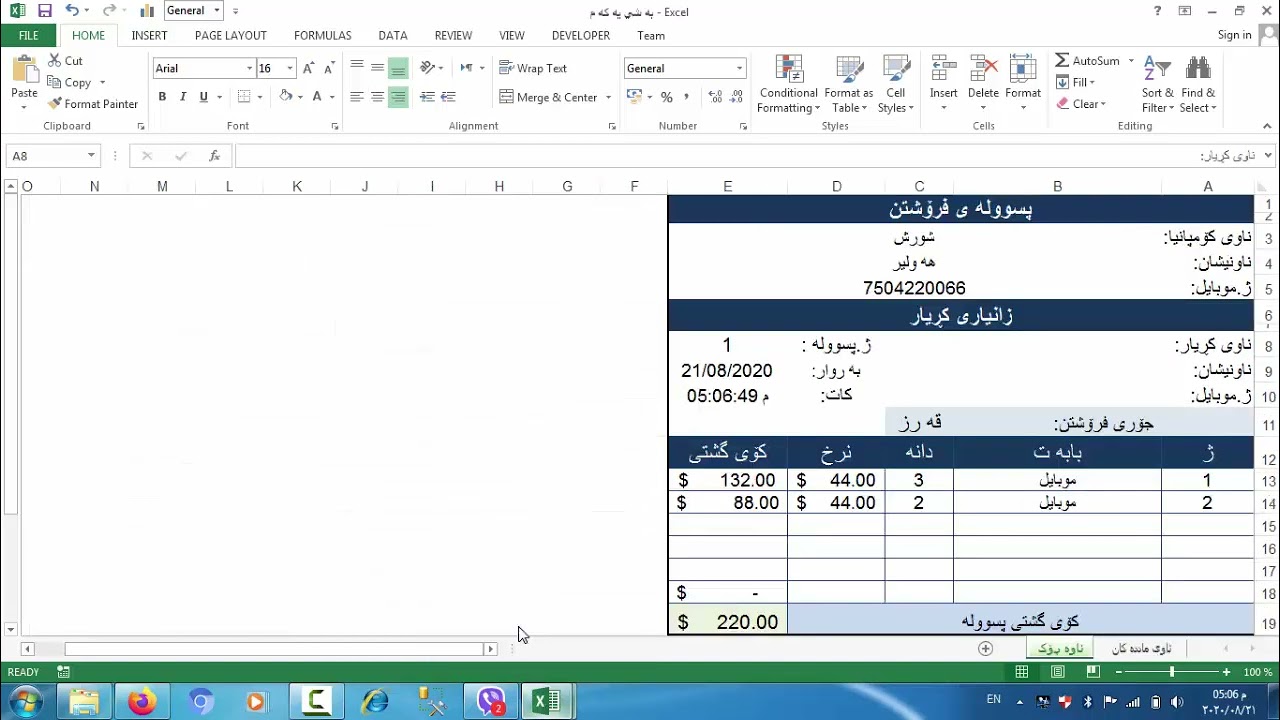1280x720 pixels.
Task: Open the Fill dropdown in Editing group
Action: (1075, 82)
